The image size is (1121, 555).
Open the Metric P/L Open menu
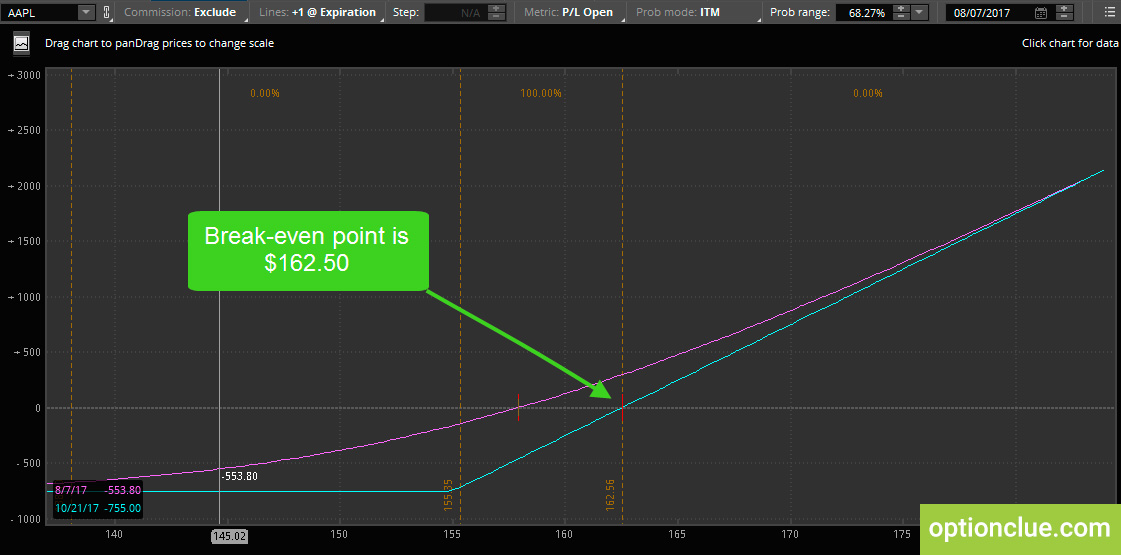[x=571, y=12]
